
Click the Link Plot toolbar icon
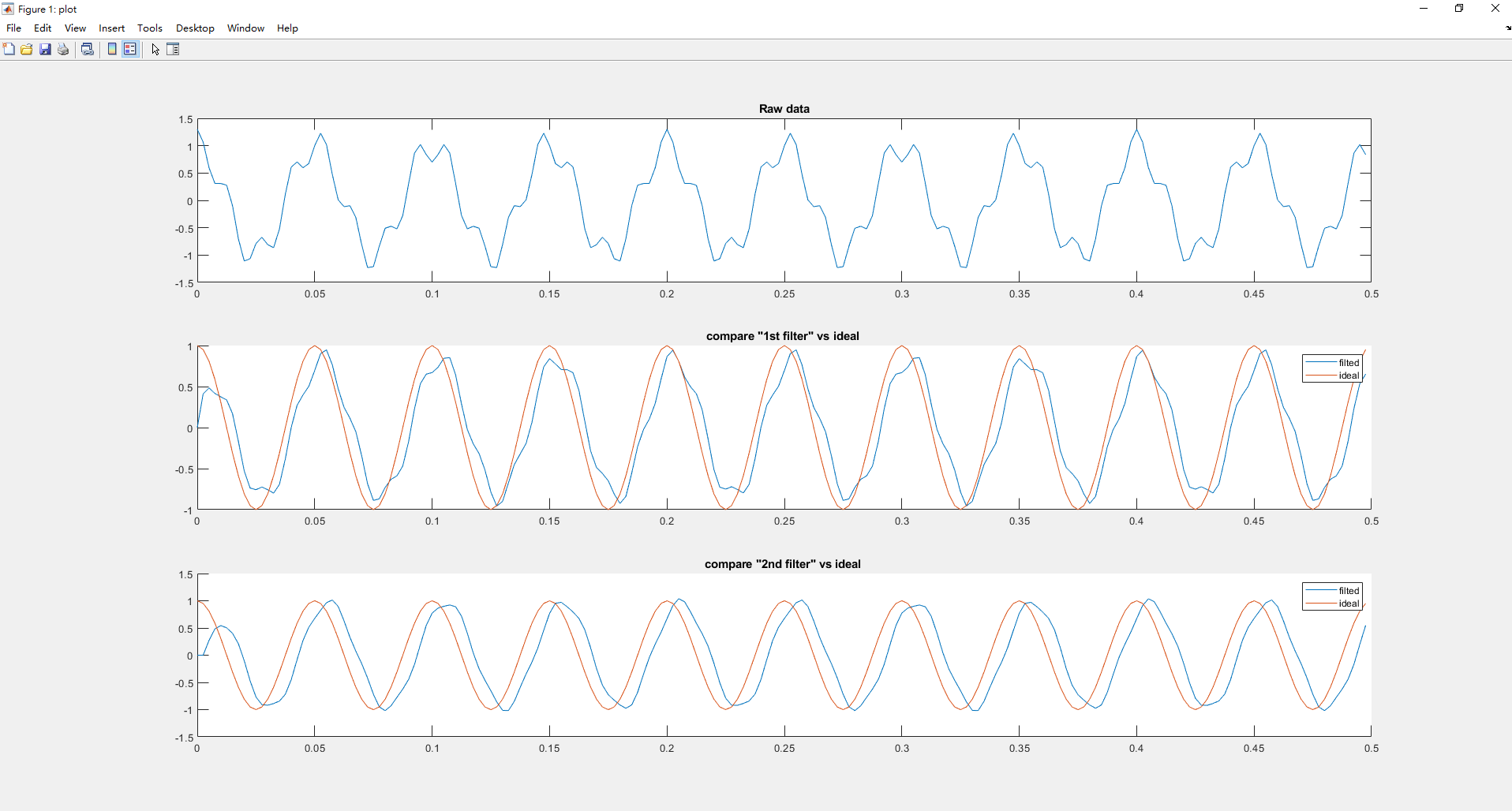(x=88, y=49)
